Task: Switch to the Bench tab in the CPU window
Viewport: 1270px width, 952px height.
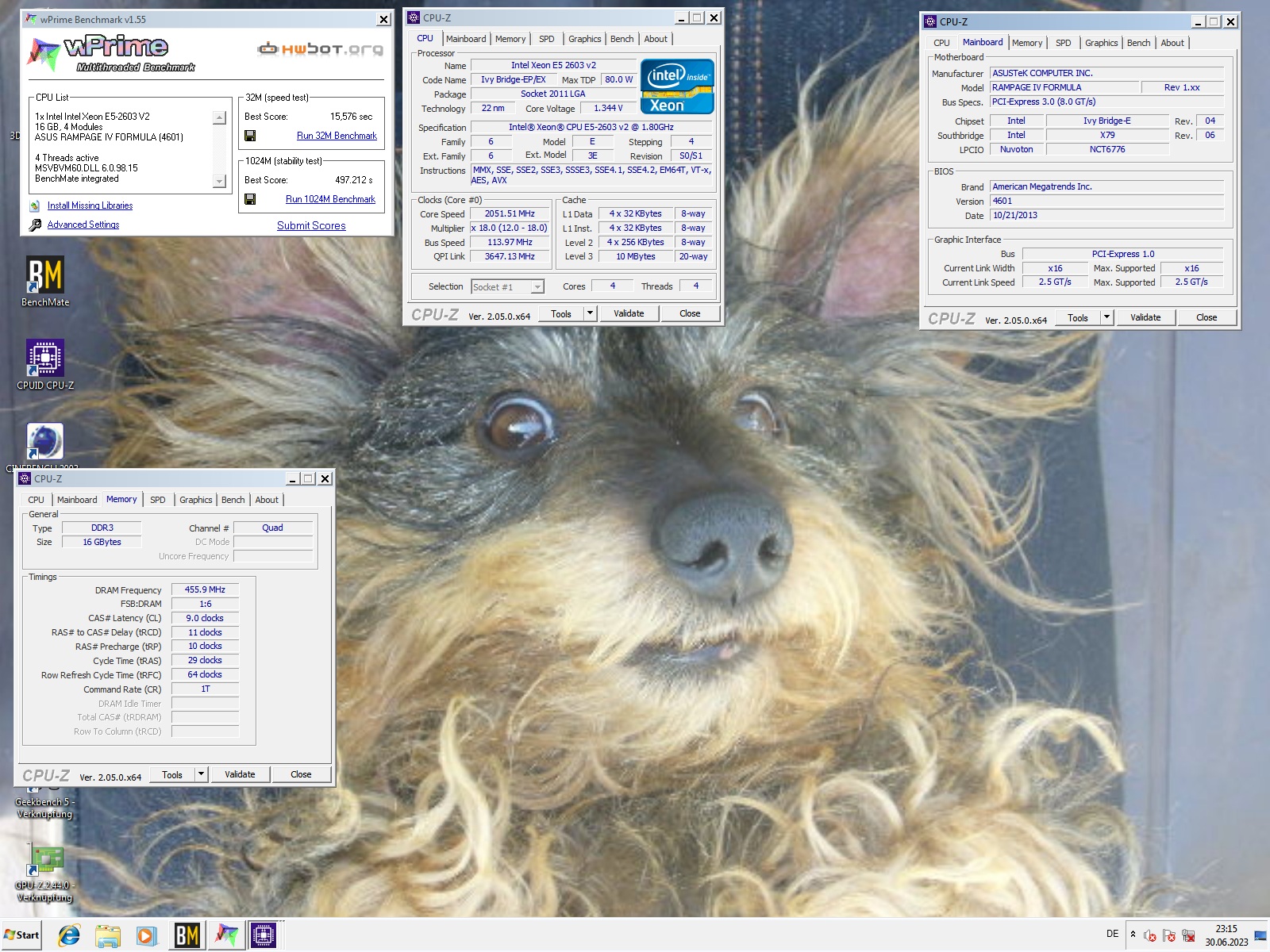Action: (x=622, y=39)
